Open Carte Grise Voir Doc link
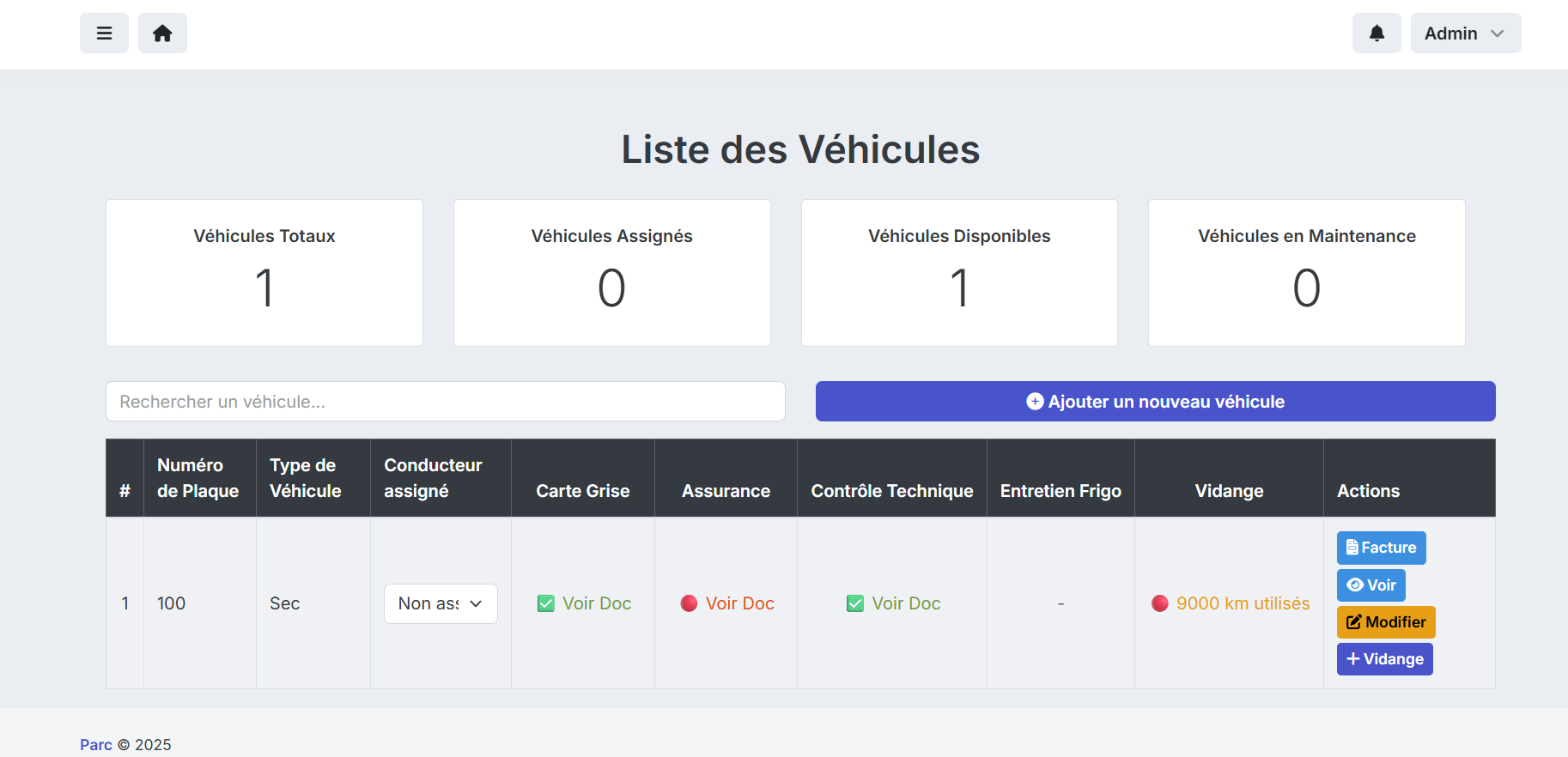The image size is (1568, 757). [x=597, y=604]
